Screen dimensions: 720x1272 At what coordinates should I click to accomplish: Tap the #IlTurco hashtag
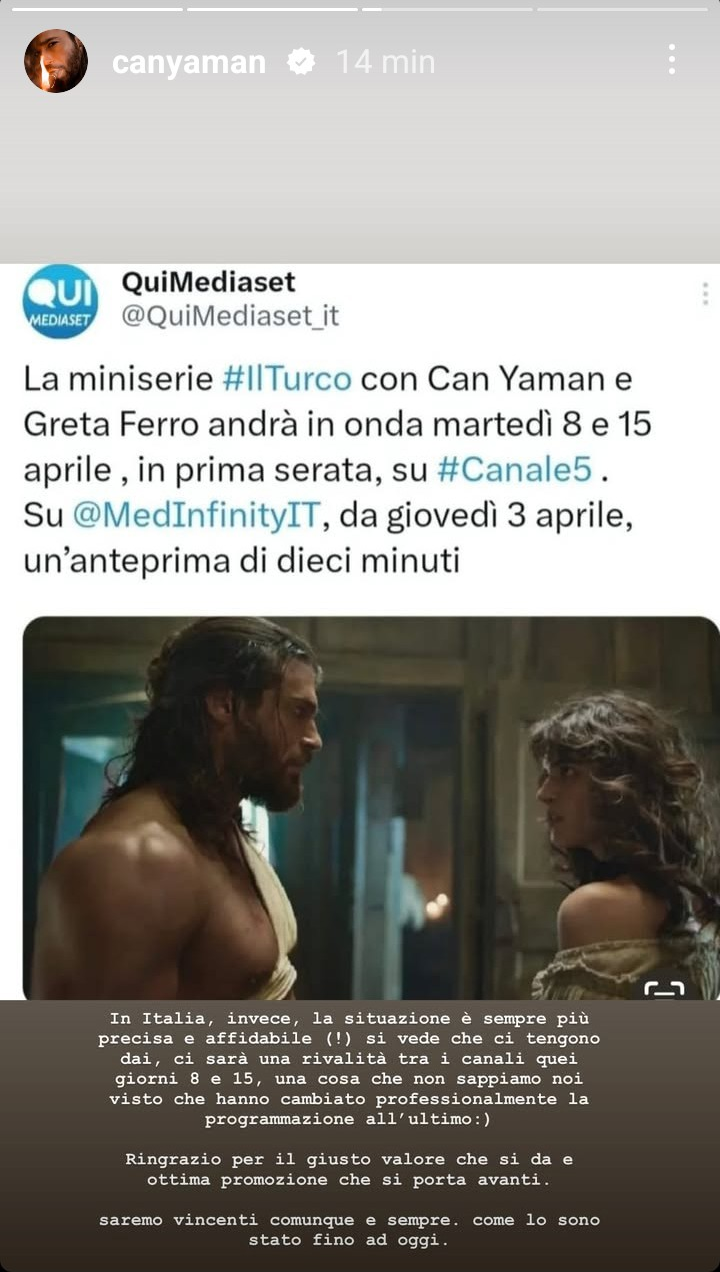pos(286,379)
